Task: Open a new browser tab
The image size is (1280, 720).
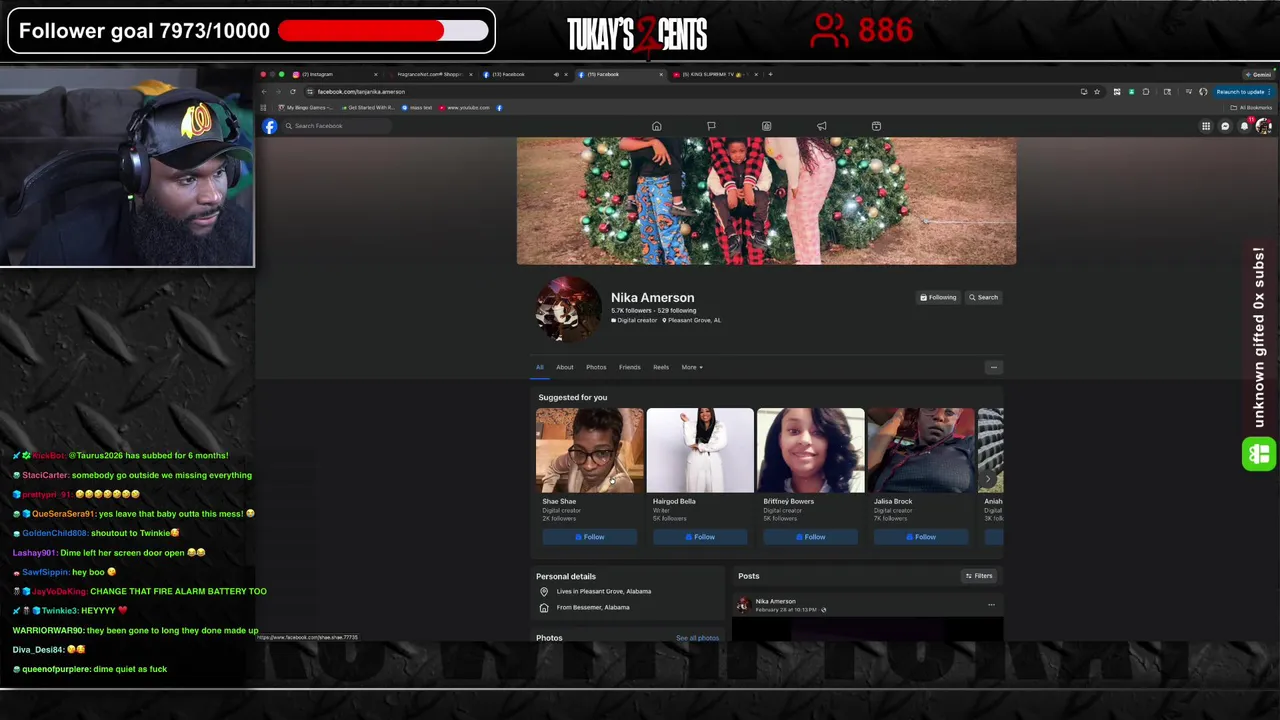Action: [770, 74]
